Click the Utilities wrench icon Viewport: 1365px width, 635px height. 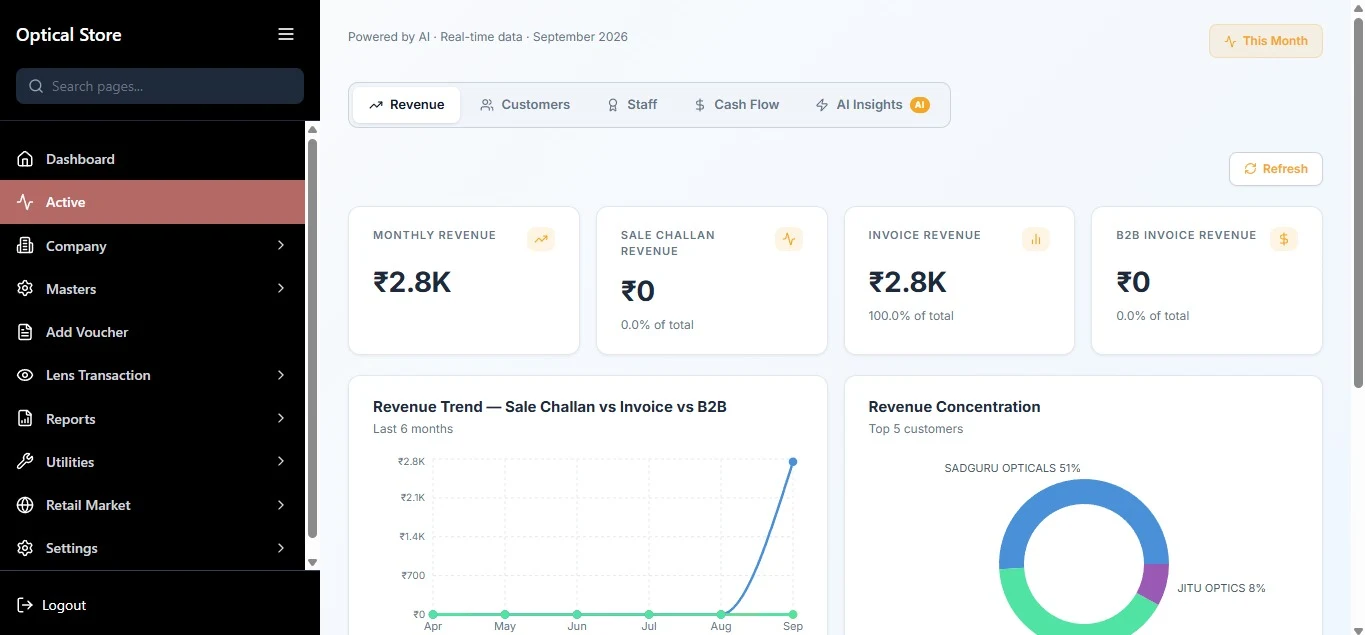25,461
